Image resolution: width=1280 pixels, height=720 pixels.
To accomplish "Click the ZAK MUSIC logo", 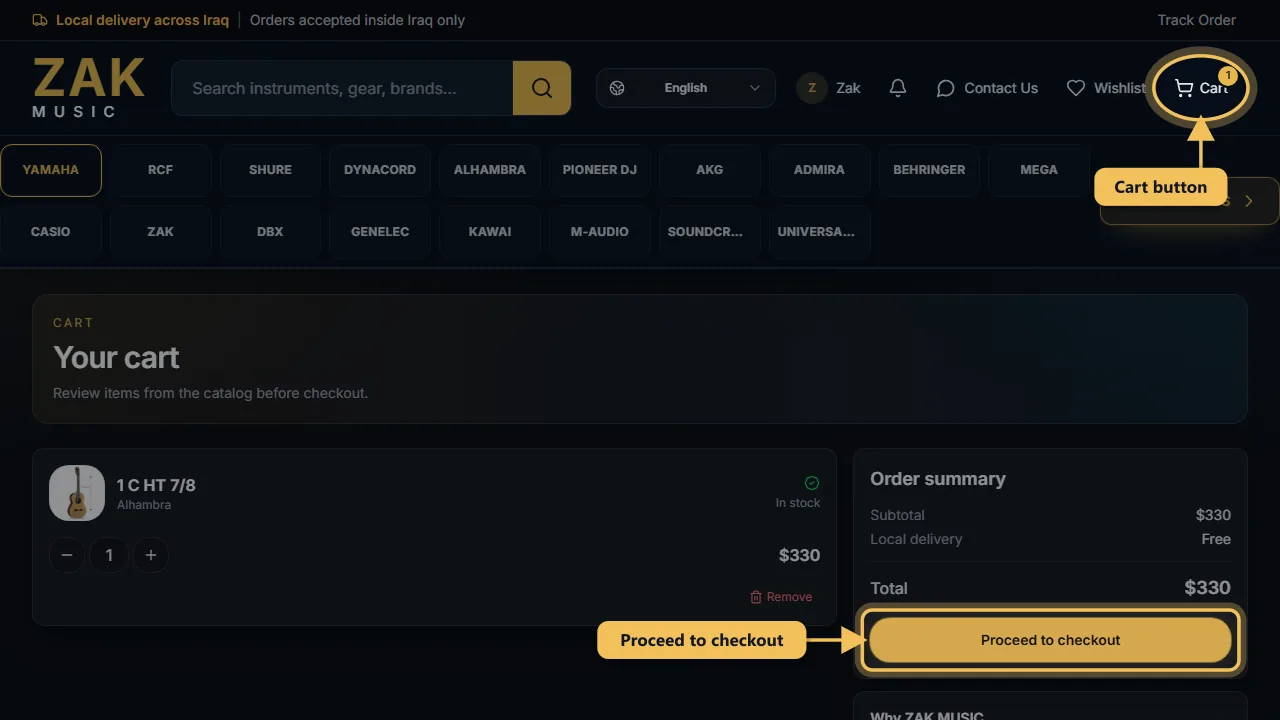I will click(89, 88).
